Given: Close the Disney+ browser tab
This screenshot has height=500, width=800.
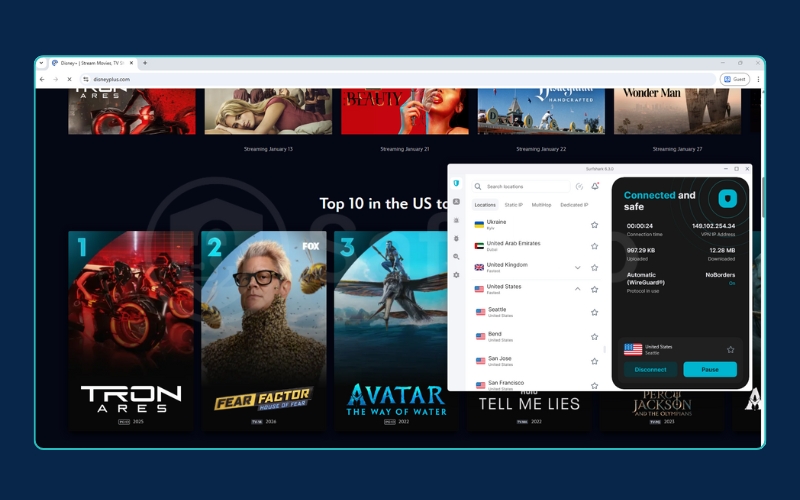Looking at the screenshot, I should (131, 63).
